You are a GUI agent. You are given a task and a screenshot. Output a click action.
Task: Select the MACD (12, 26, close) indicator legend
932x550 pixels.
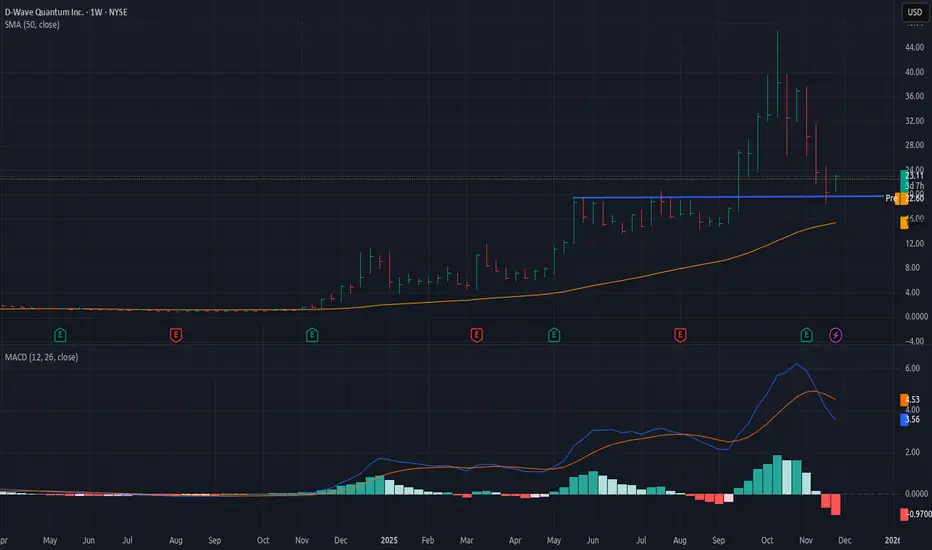(42, 357)
